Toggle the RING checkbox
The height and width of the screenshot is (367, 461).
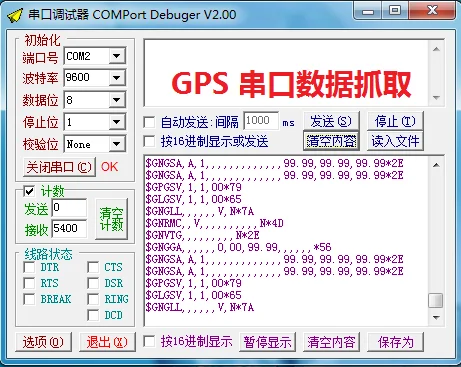pyautogui.click(x=93, y=299)
